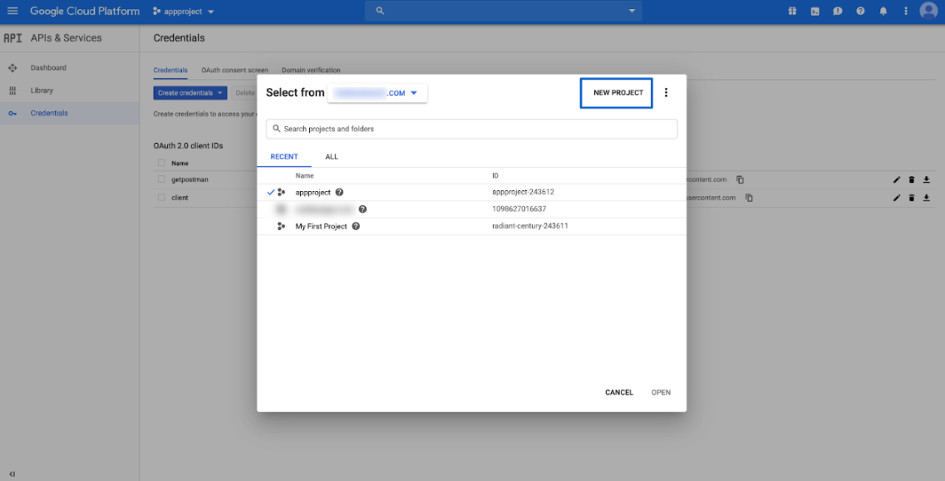
Task: Open notifications bell
Action: tap(883, 11)
